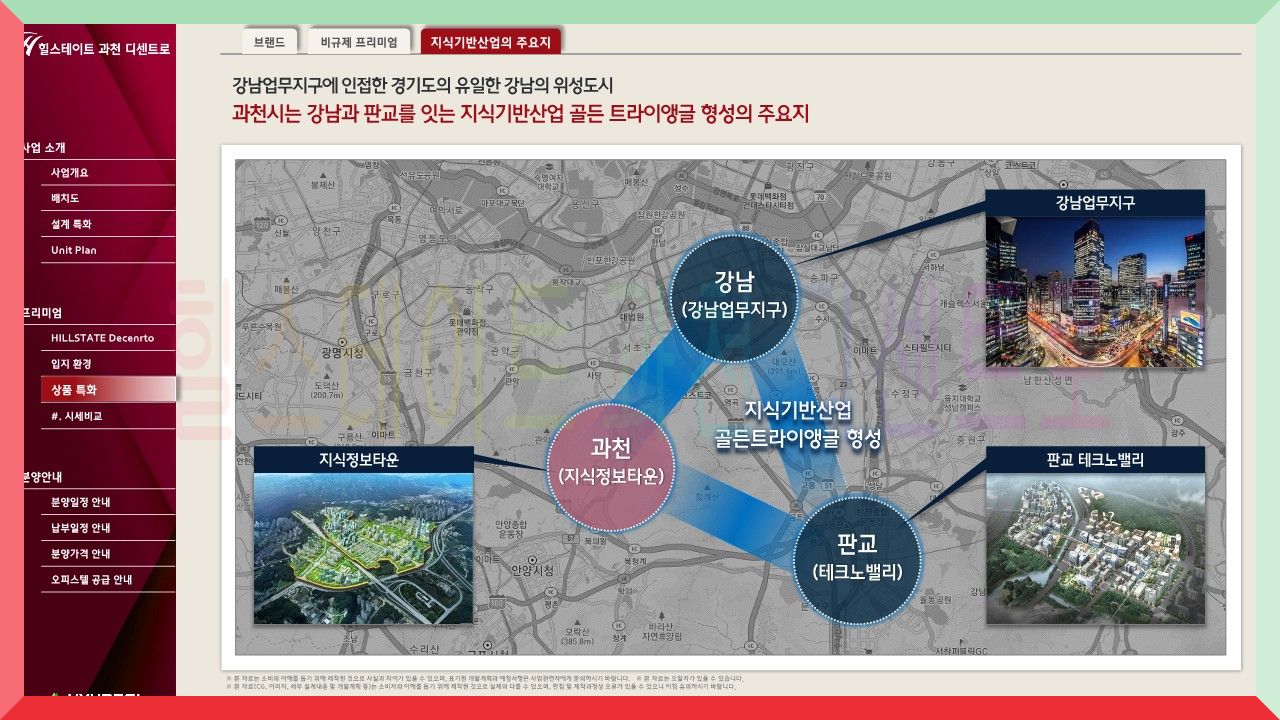Image resolution: width=1280 pixels, height=720 pixels.
Task: Click the 판교 테크노밸리 image caption
Action: (x=1095, y=460)
